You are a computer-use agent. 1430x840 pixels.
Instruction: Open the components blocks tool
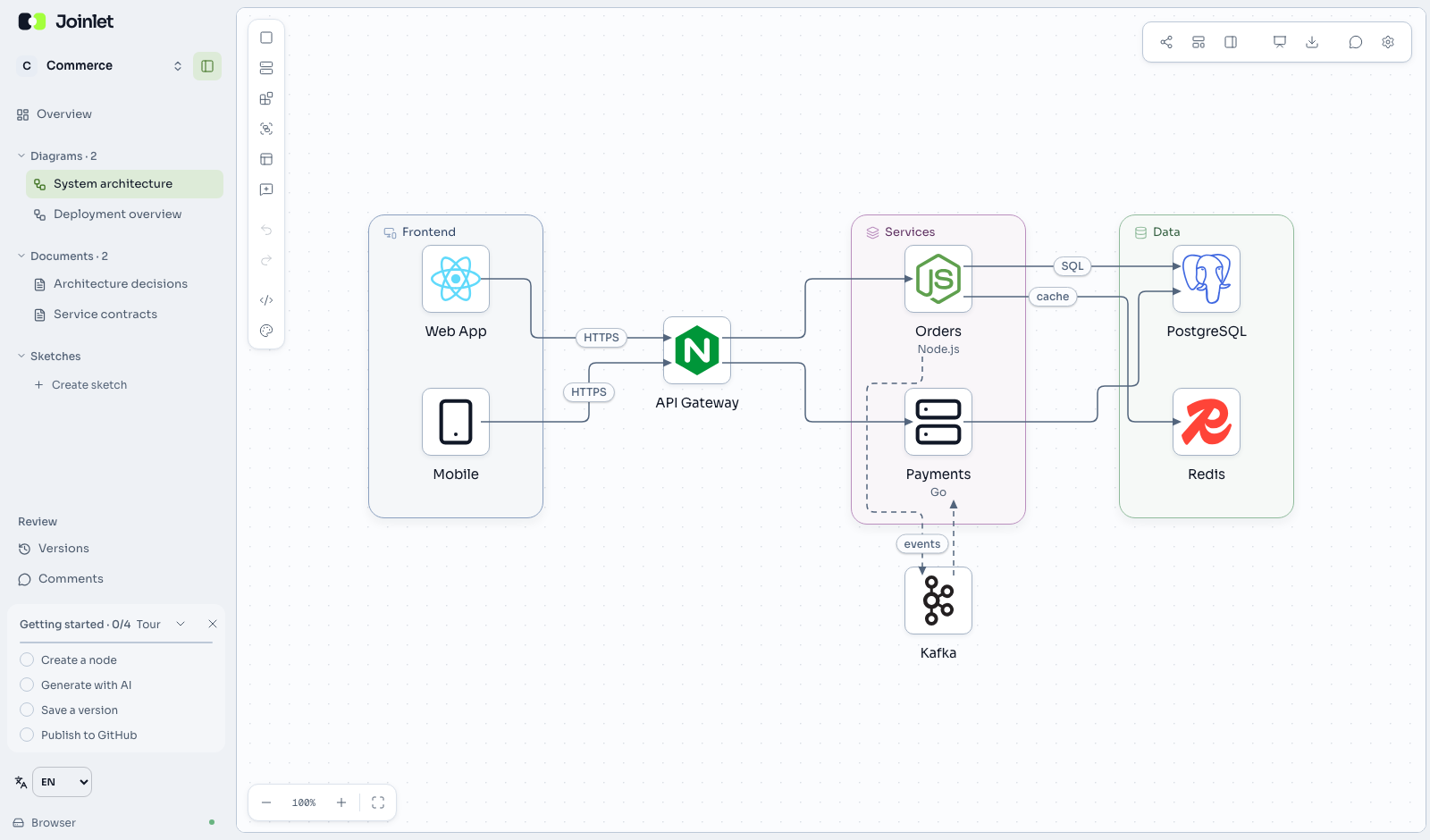click(266, 98)
